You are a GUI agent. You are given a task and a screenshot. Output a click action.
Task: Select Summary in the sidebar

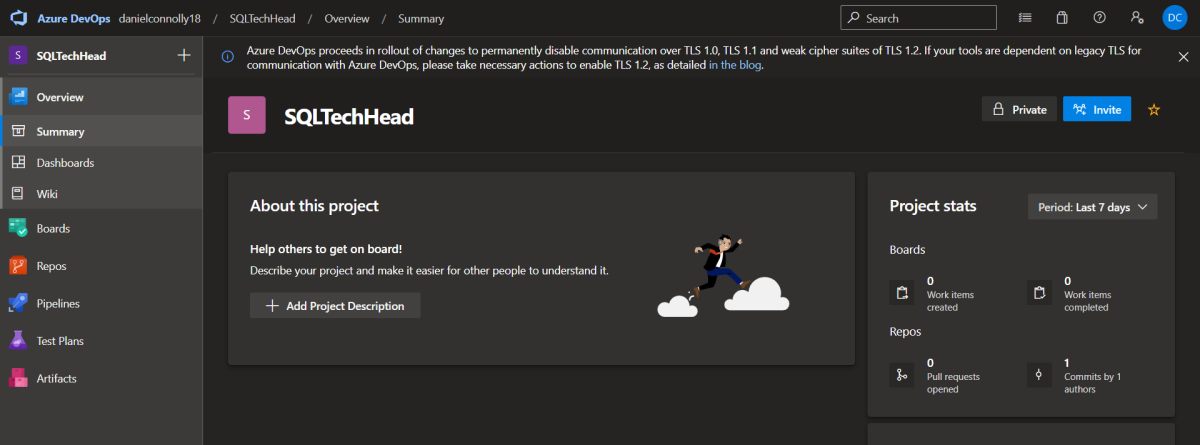click(x=101, y=131)
